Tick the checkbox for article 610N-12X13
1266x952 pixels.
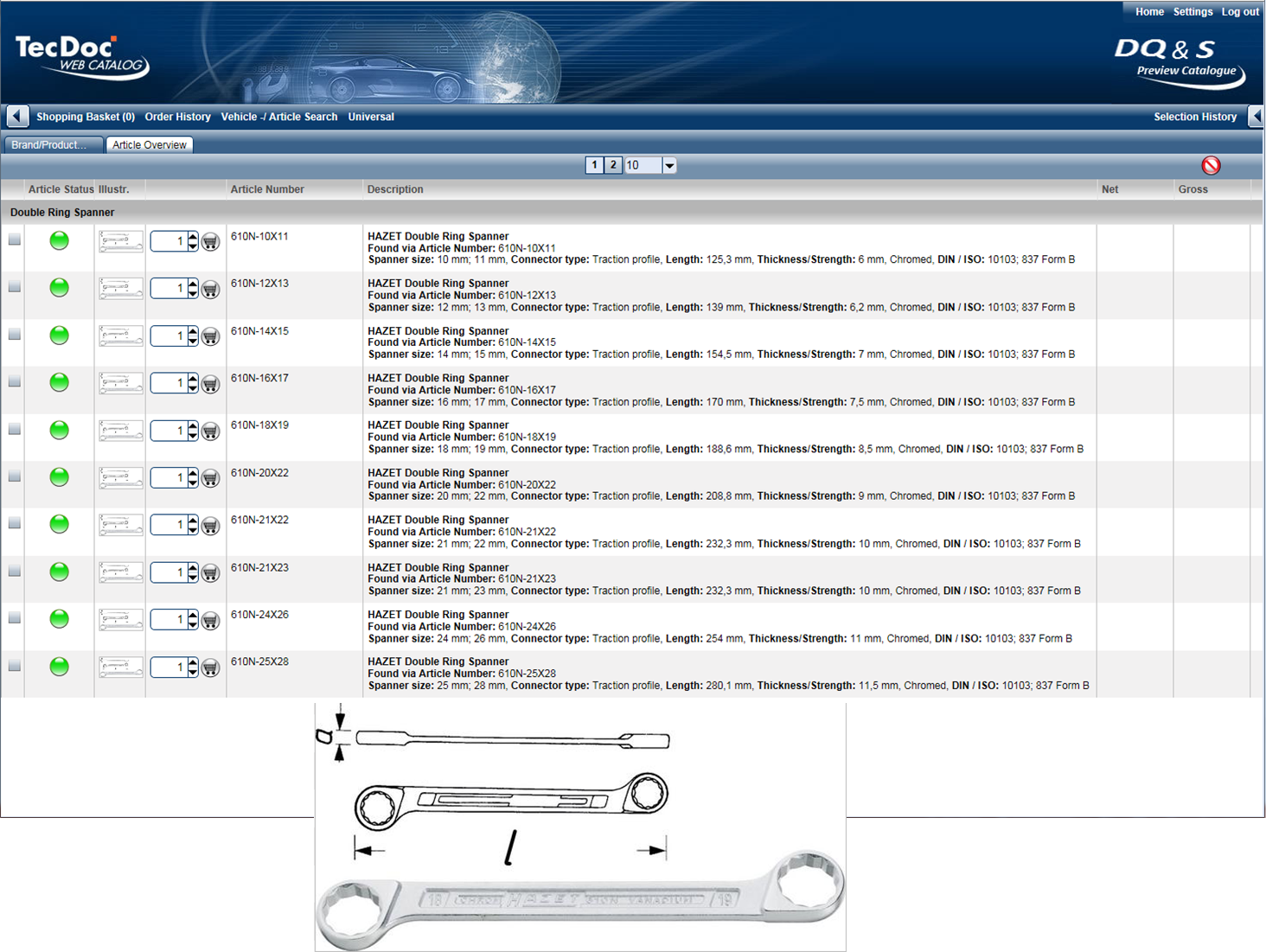[15, 286]
